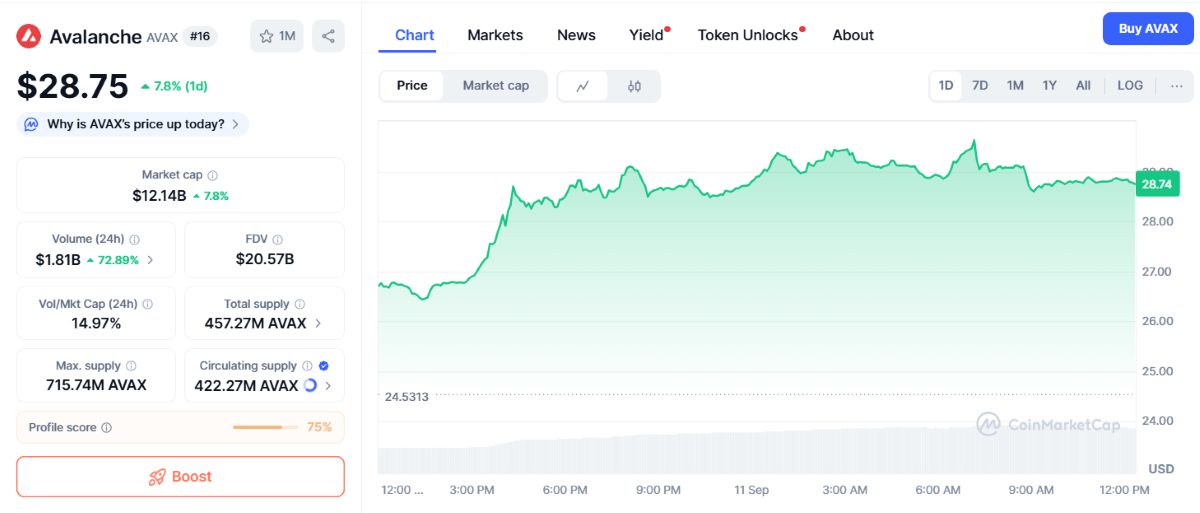The image size is (1200, 513).
Task: Click the AI icon beside price question
Action: tap(31, 125)
